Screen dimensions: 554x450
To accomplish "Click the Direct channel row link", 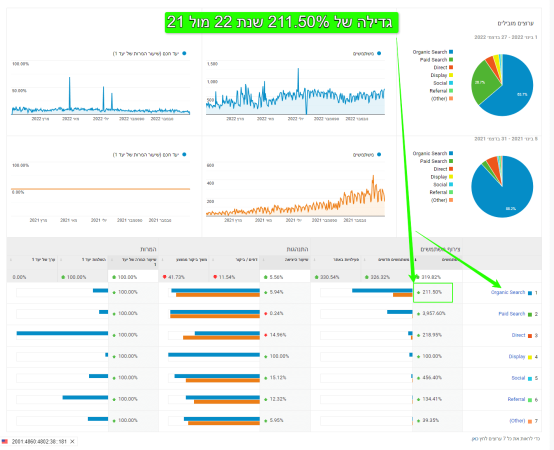I will (518, 335).
